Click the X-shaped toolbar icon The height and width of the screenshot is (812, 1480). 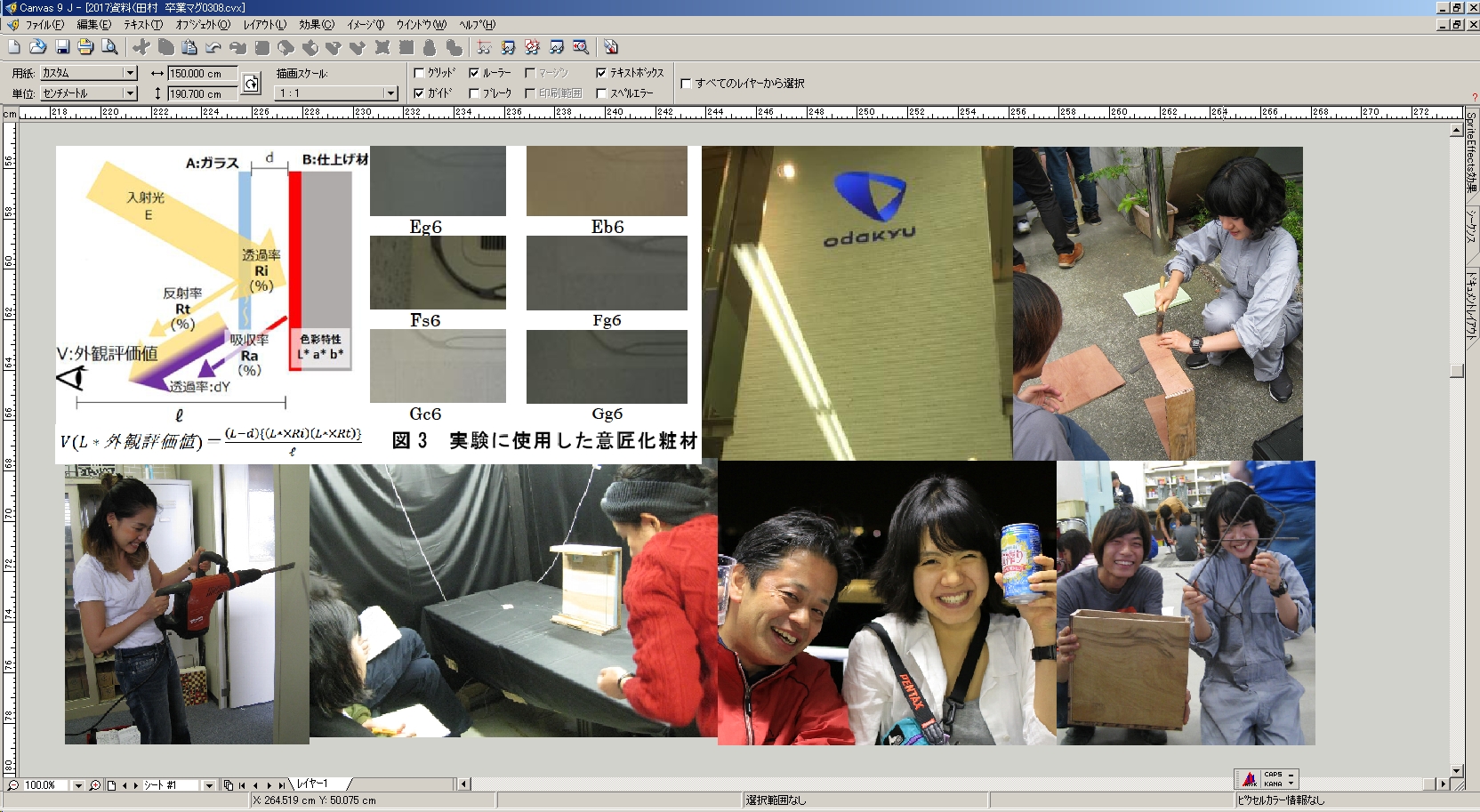click(382, 47)
